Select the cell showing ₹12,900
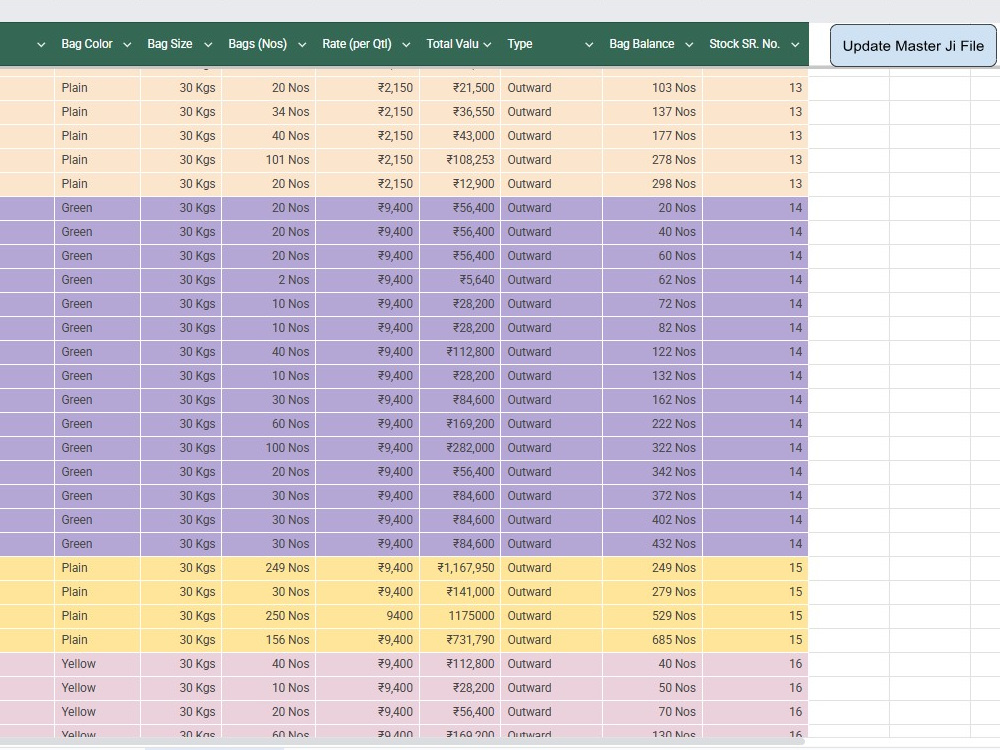Image resolution: width=1000 pixels, height=750 pixels. [460, 184]
